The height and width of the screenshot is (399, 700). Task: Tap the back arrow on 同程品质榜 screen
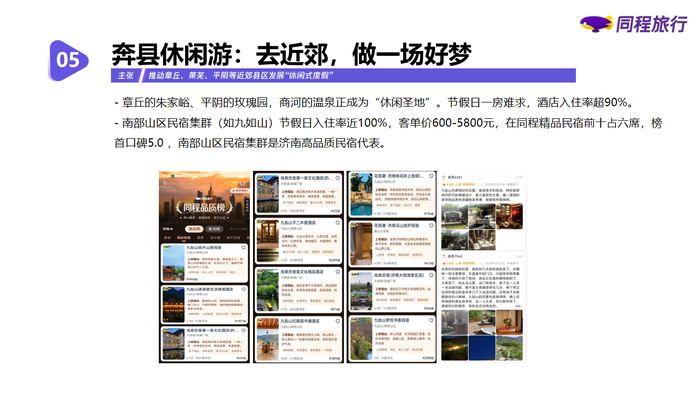pyautogui.click(x=165, y=183)
